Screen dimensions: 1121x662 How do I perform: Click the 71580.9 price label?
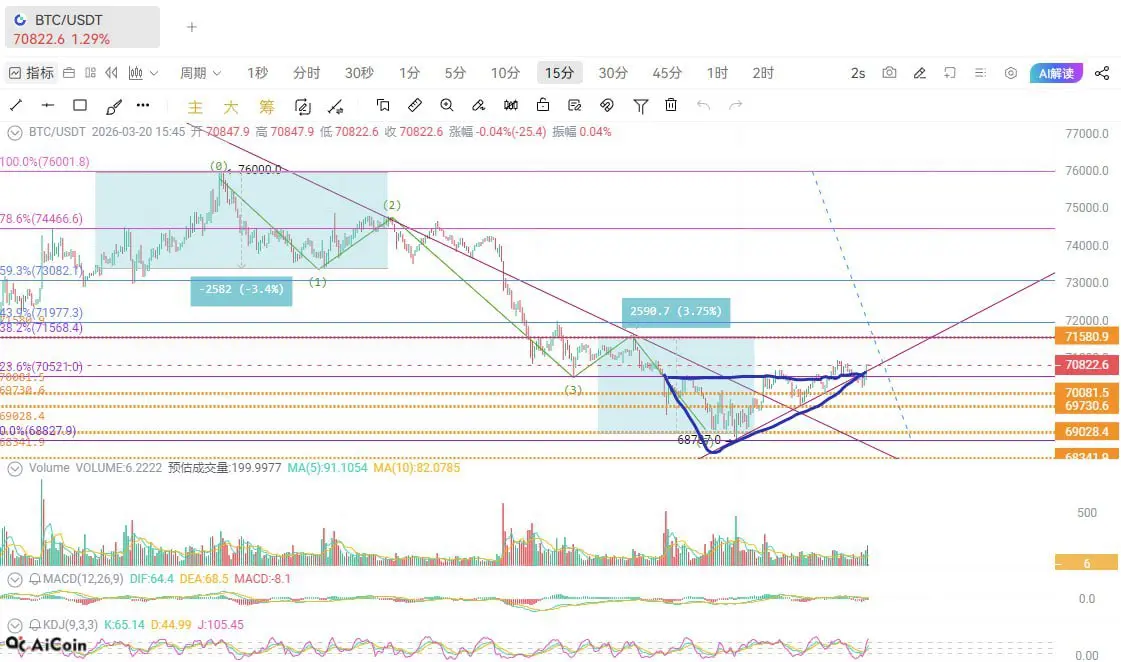point(1087,337)
